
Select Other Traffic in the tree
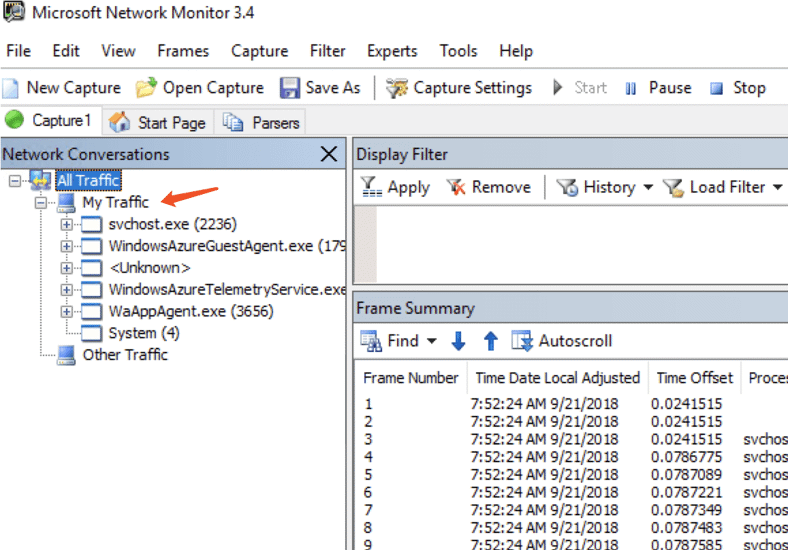(125, 354)
